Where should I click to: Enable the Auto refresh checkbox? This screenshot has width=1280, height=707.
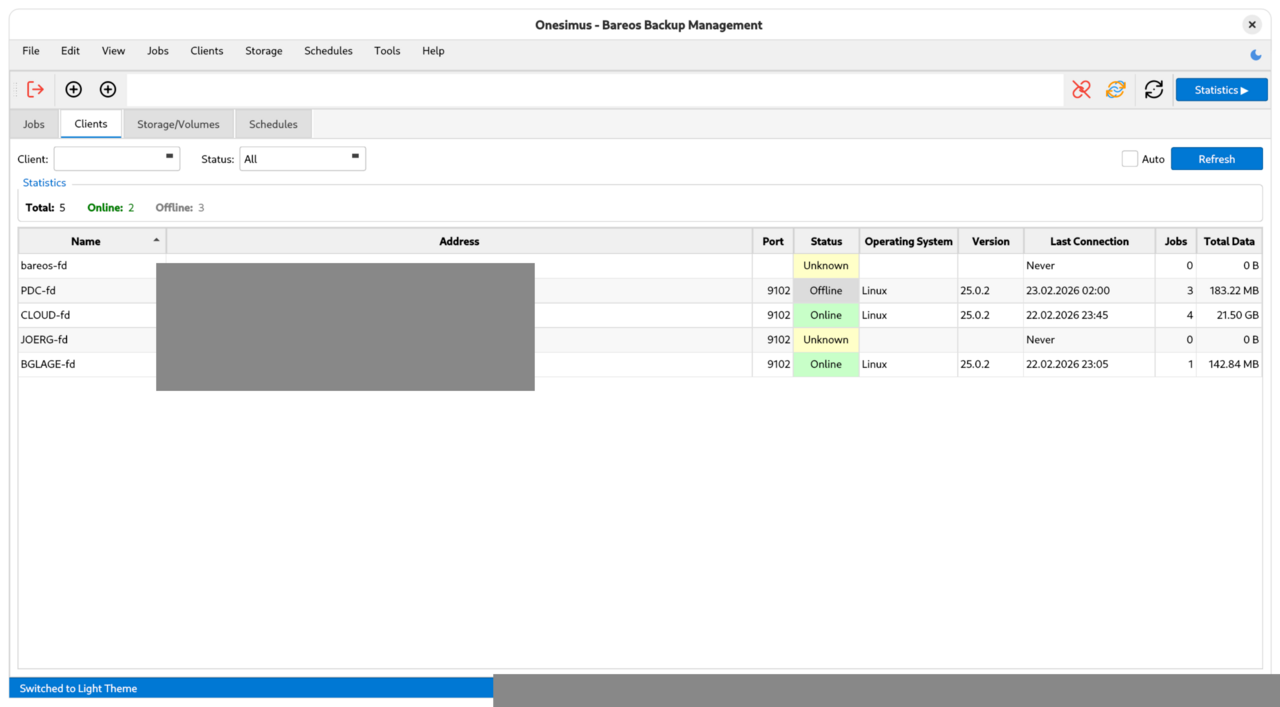pos(1130,159)
